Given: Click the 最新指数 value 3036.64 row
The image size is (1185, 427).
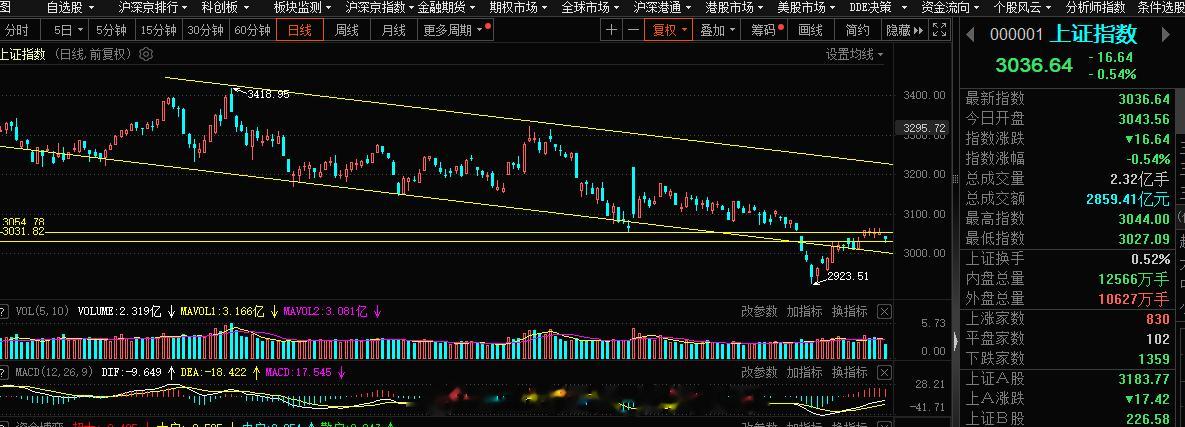Looking at the screenshot, I should click(x=1068, y=99).
